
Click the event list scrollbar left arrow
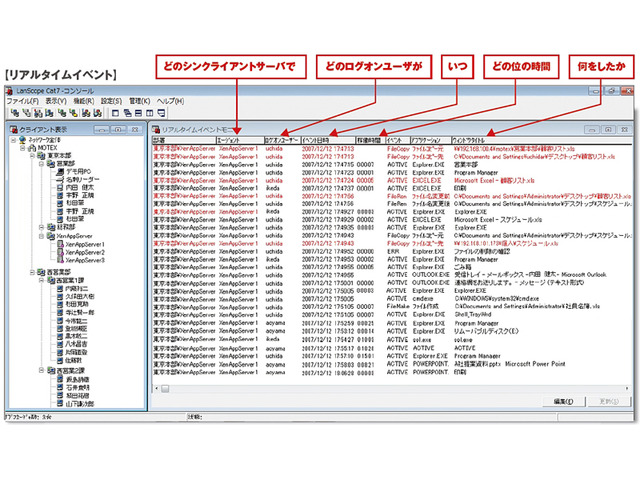[157, 389]
